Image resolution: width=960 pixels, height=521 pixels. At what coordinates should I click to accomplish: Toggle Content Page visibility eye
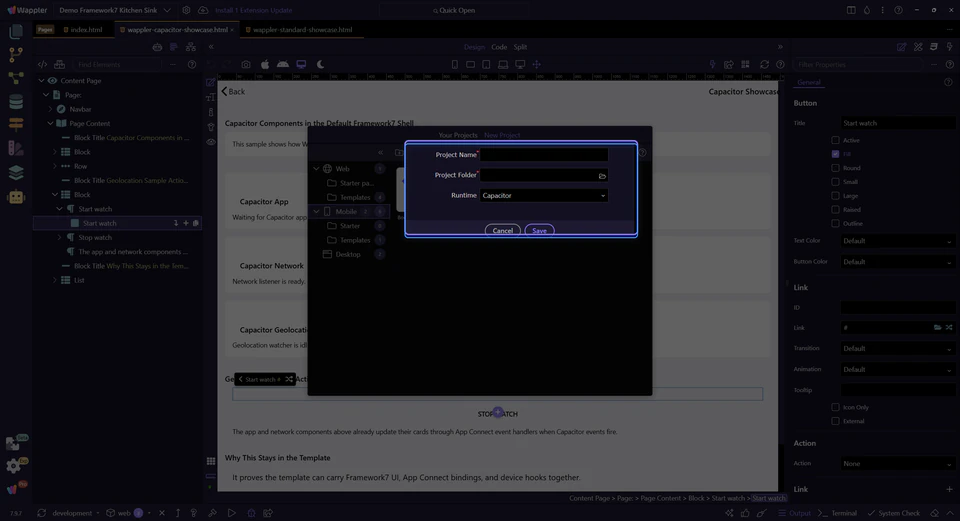pyautogui.click(x=52, y=81)
